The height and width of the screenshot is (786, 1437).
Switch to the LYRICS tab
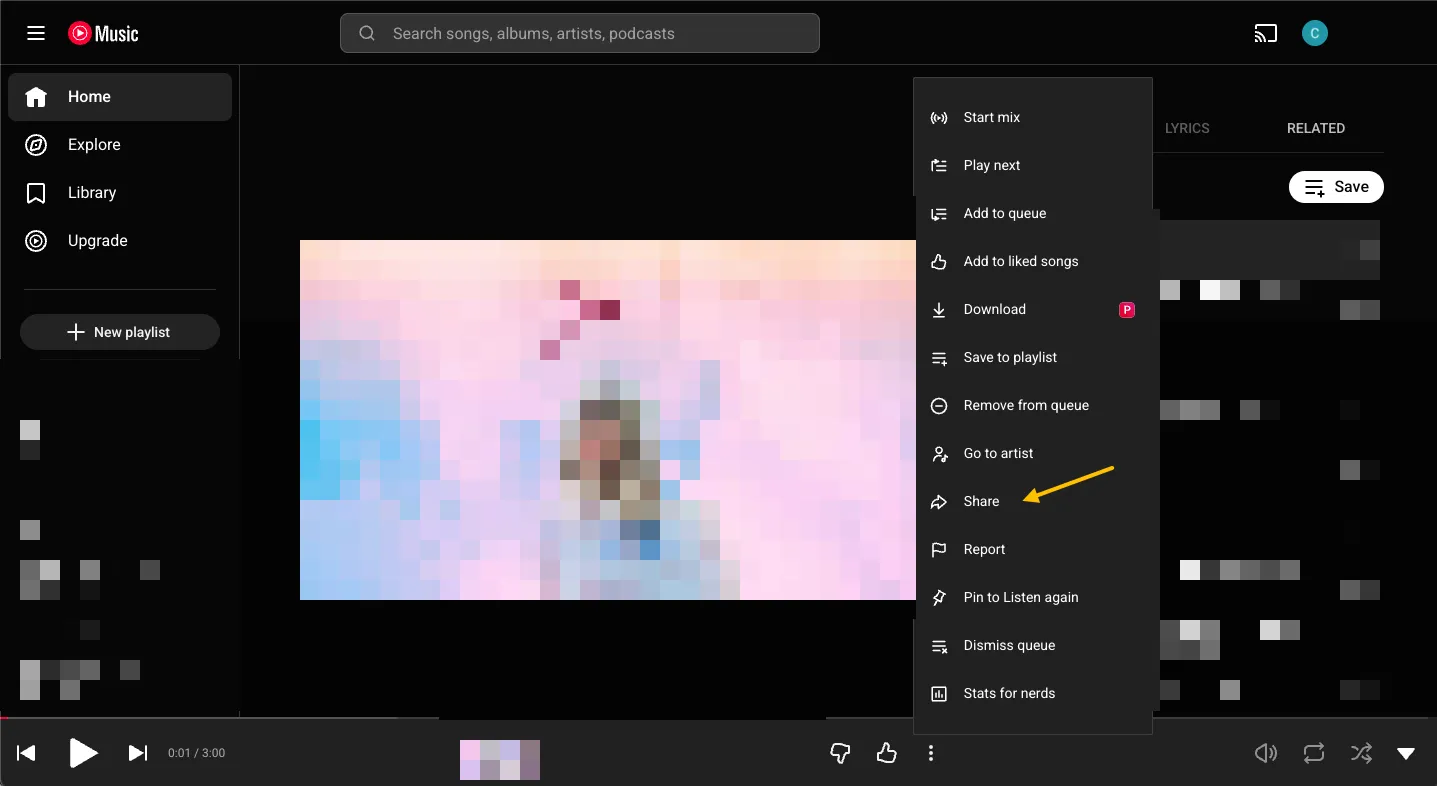(1187, 128)
